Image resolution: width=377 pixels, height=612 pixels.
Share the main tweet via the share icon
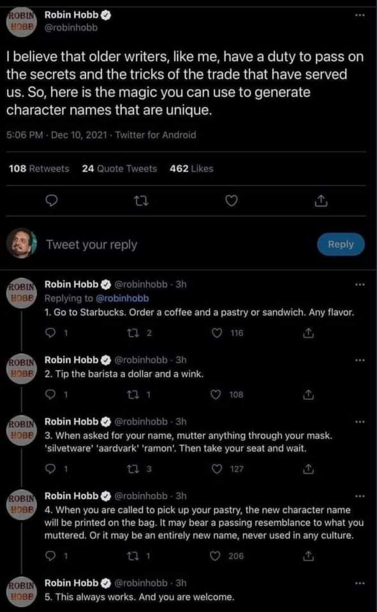(321, 201)
